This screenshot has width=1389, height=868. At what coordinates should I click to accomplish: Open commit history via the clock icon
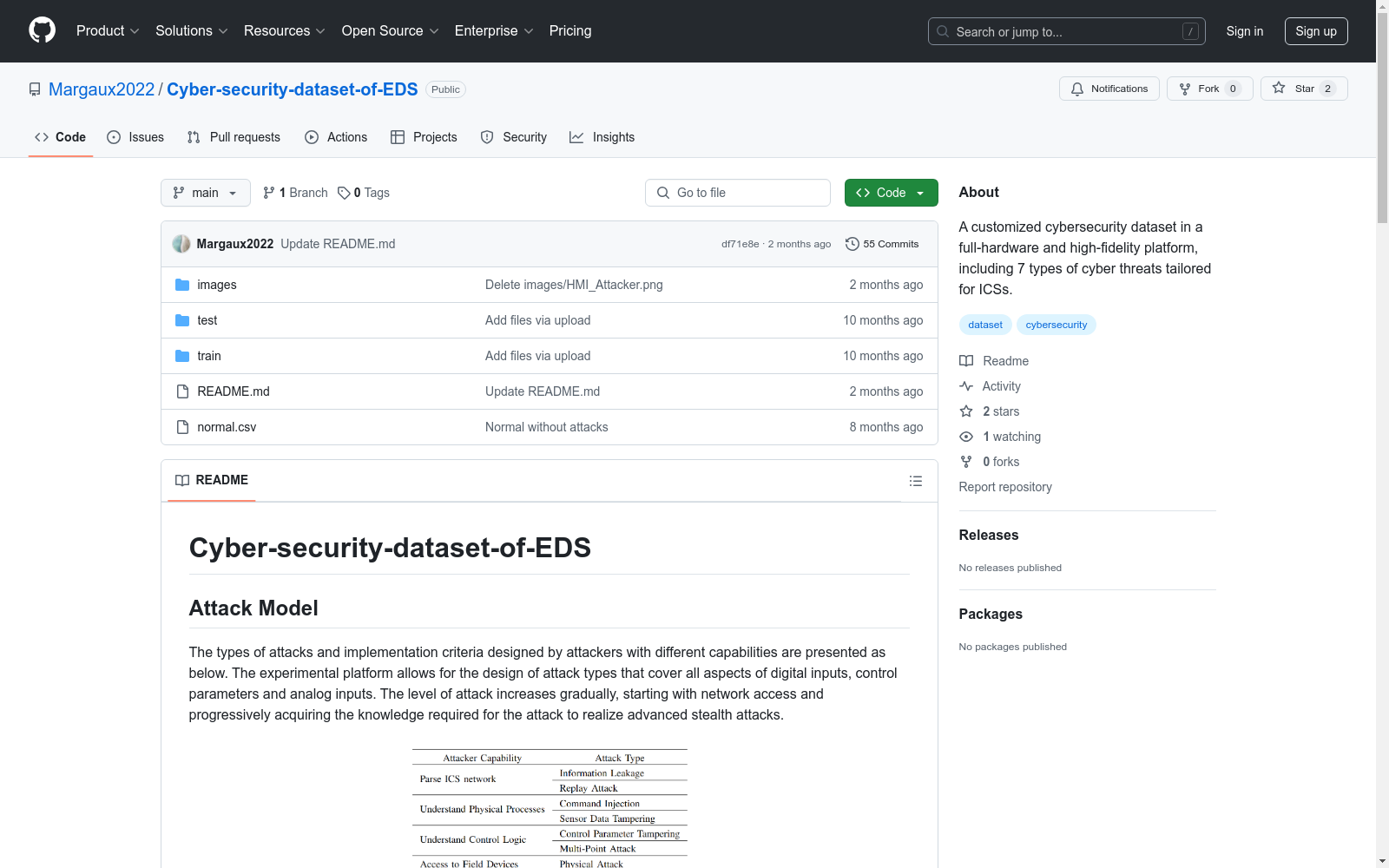[x=852, y=244]
